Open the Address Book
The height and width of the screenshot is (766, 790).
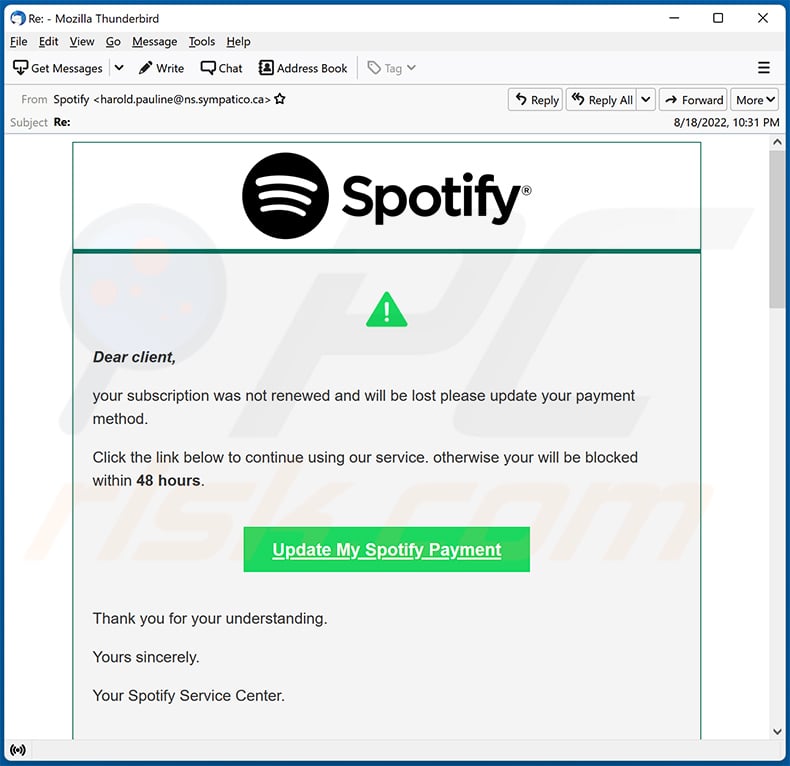[303, 68]
